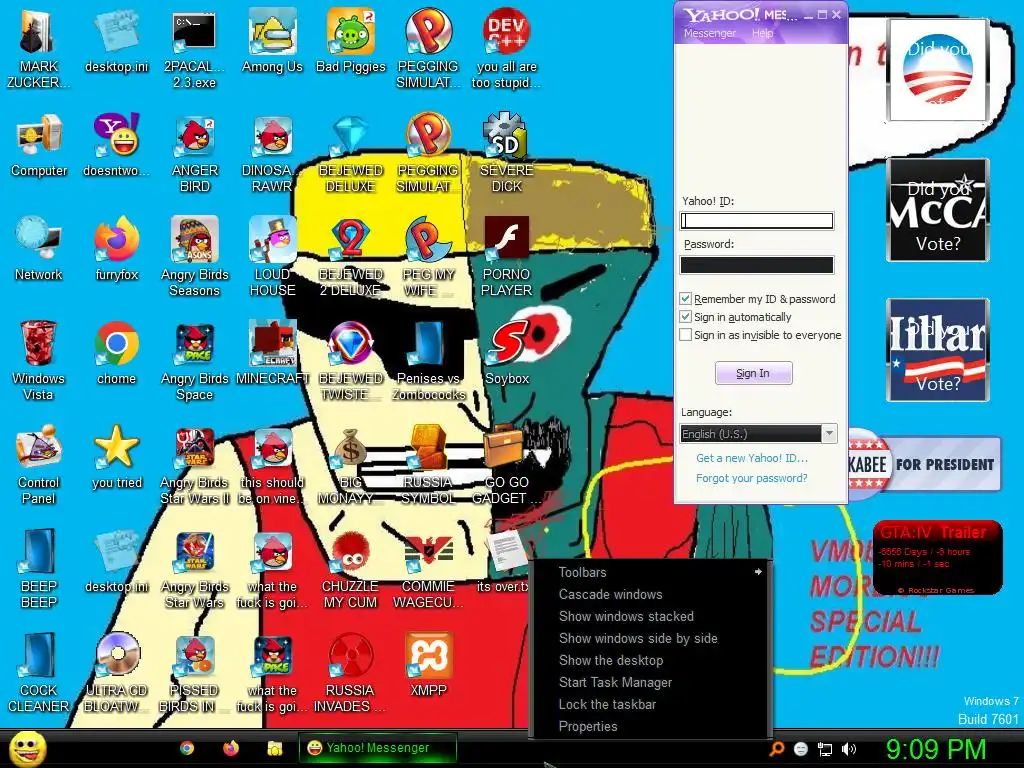Screen dimensions: 1024x768
Task: Click Get a new Yahoo! ID link
Action: [752, 458]
